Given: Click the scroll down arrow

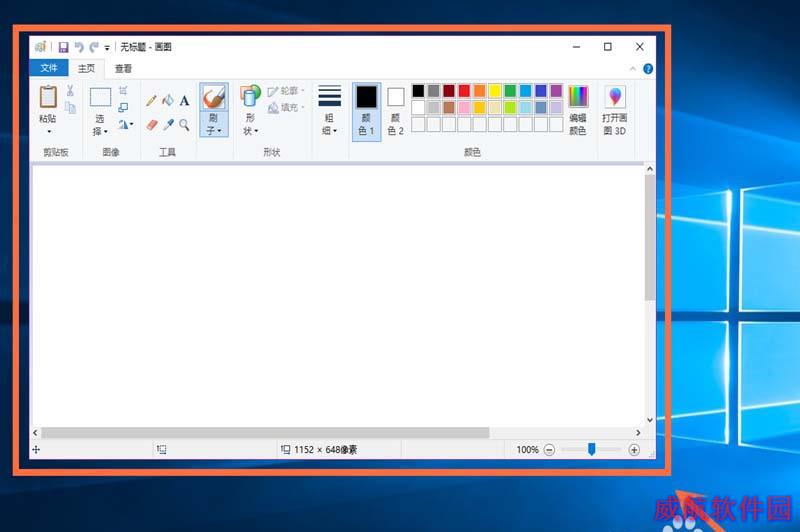Looking at the screenshot, I should coord(649,420).
